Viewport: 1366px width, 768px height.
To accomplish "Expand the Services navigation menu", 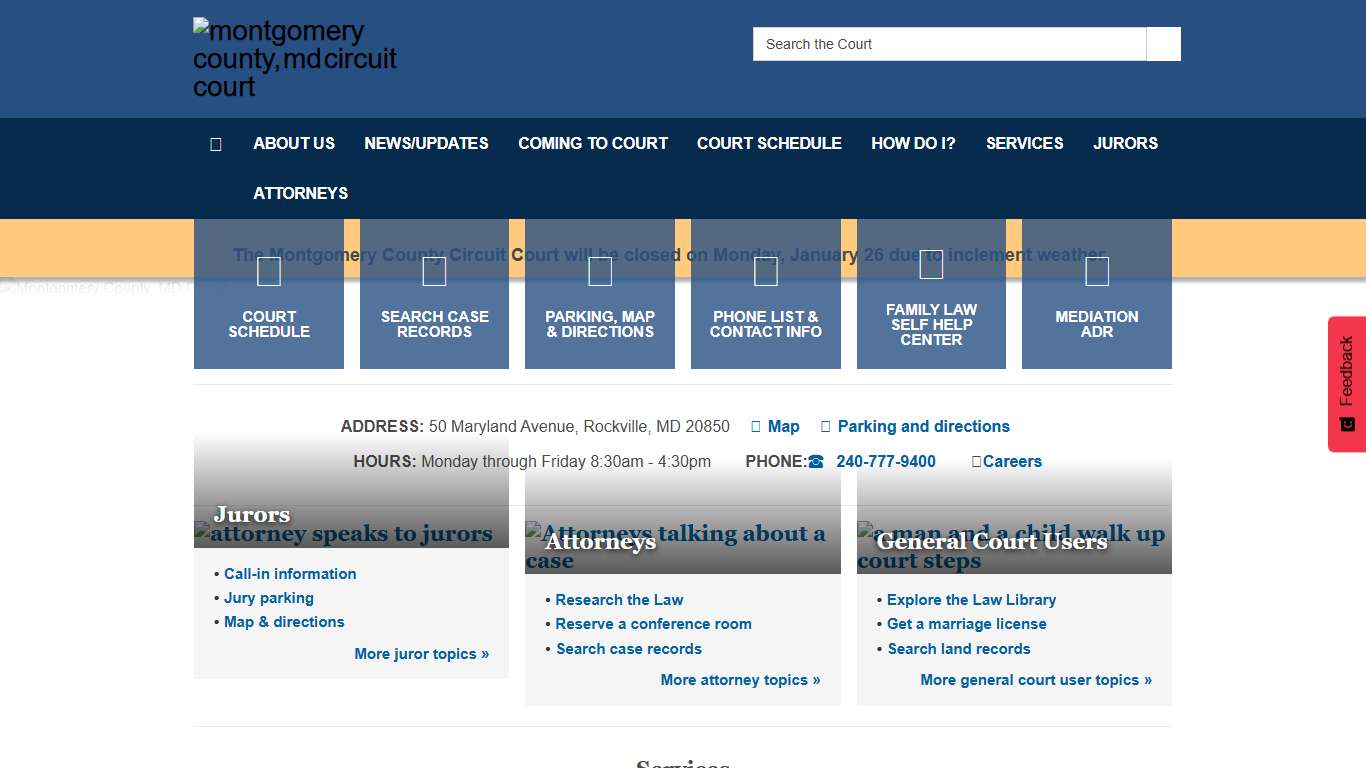I will pyautogui.click(x=1024, y=143).
